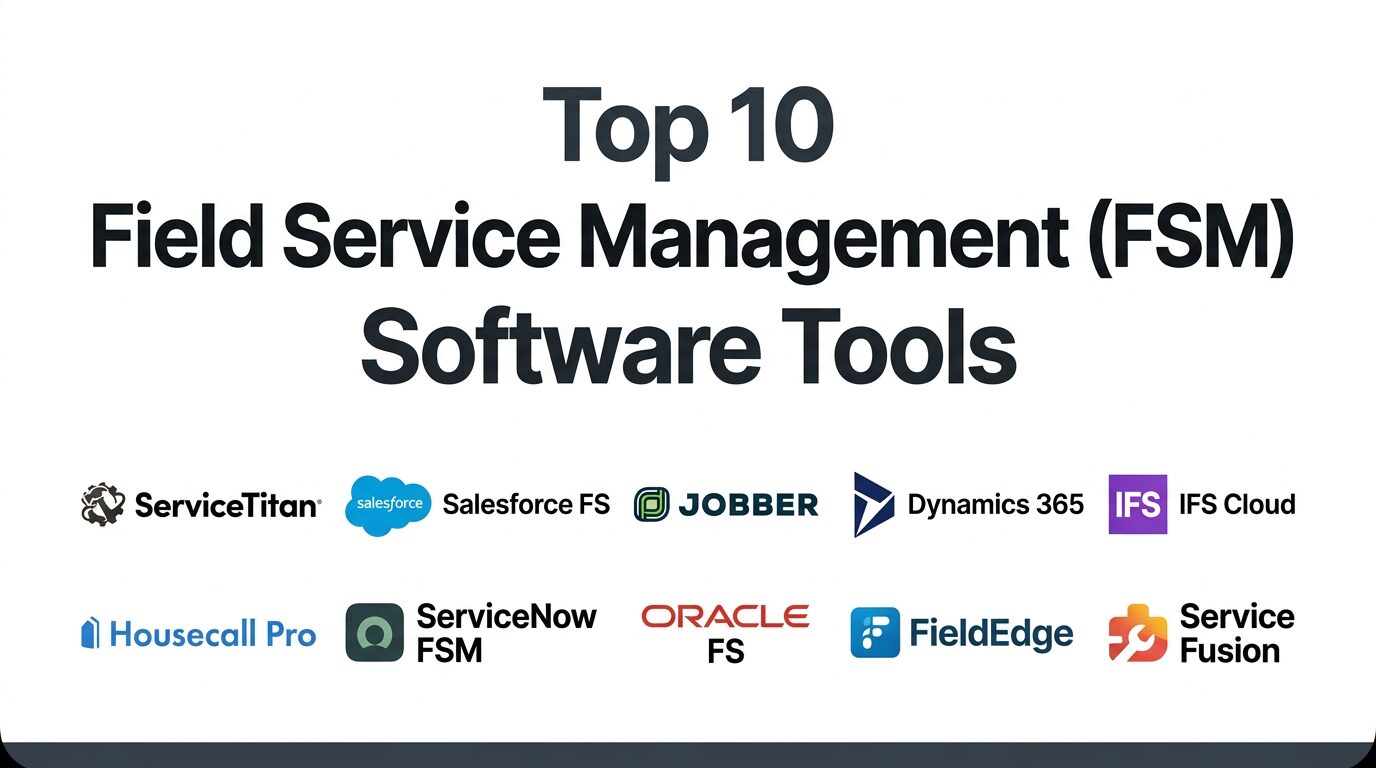Select the blue Salesforce cloud logo
1376x768 pixels.
(388, 504)
